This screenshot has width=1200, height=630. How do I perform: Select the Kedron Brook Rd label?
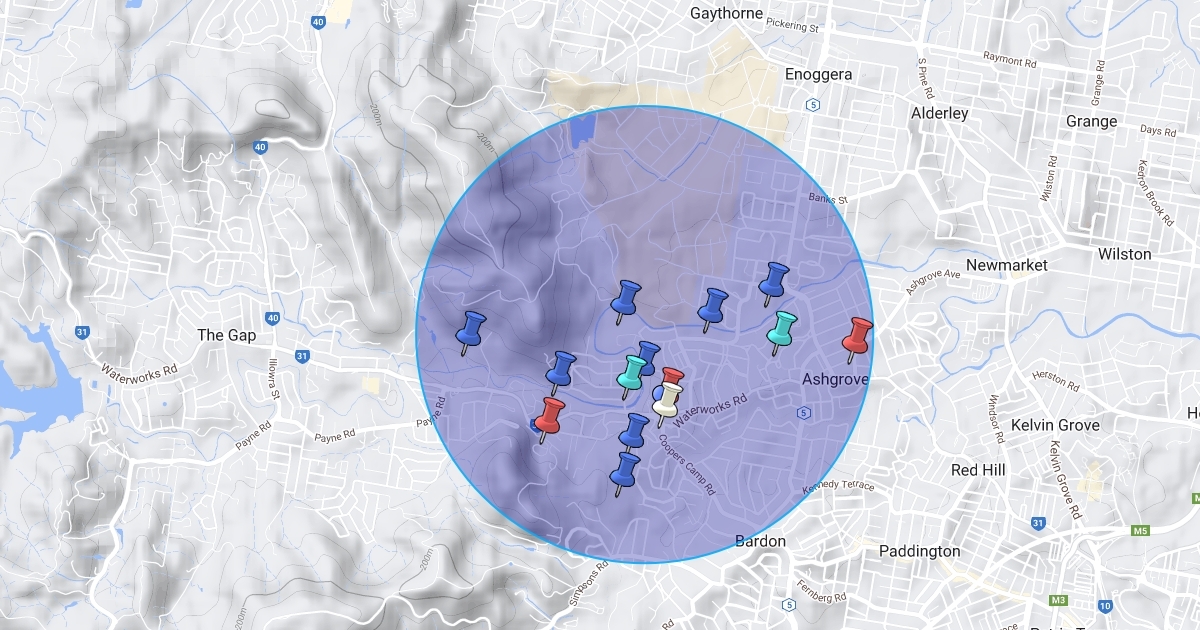pyautogui.click(x=1154, y=193)
